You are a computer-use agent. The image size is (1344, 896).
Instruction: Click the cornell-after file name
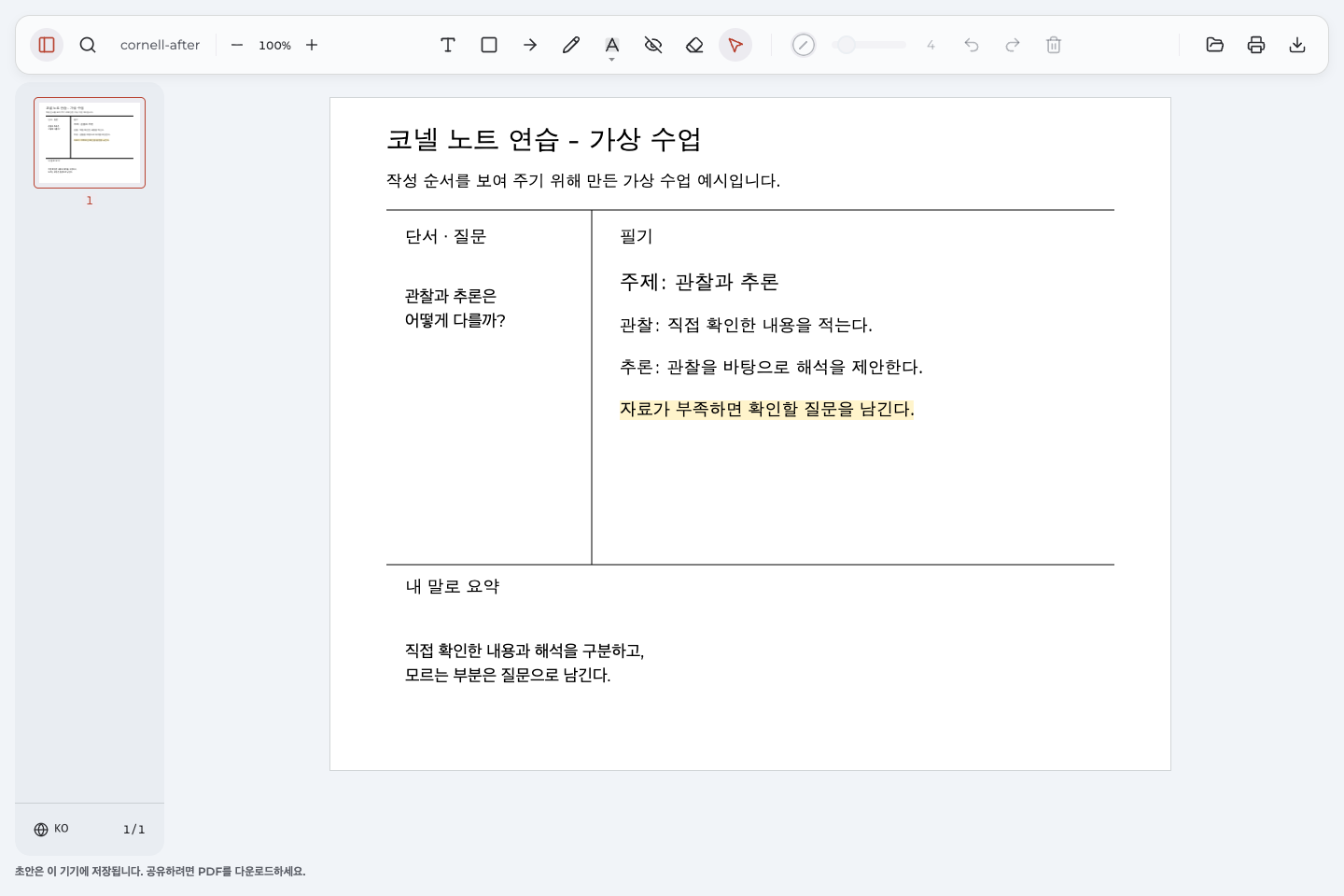click(160, 45)
